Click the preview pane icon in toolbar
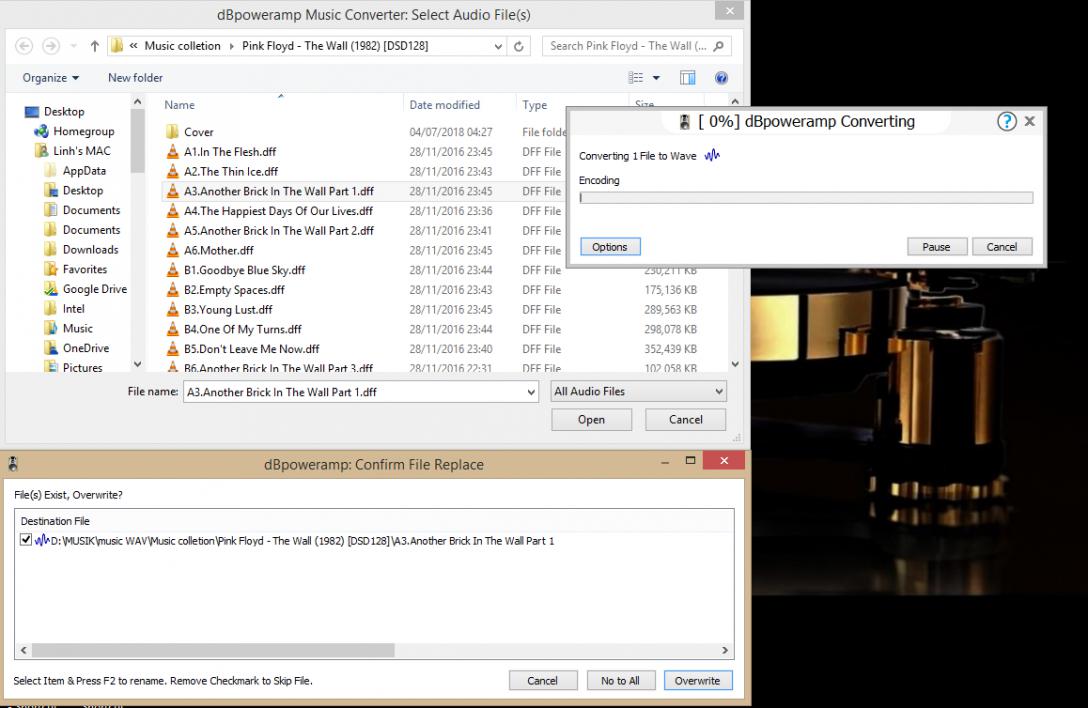The height and width of the screenshot is (708, 1088). tap(688, 78)
